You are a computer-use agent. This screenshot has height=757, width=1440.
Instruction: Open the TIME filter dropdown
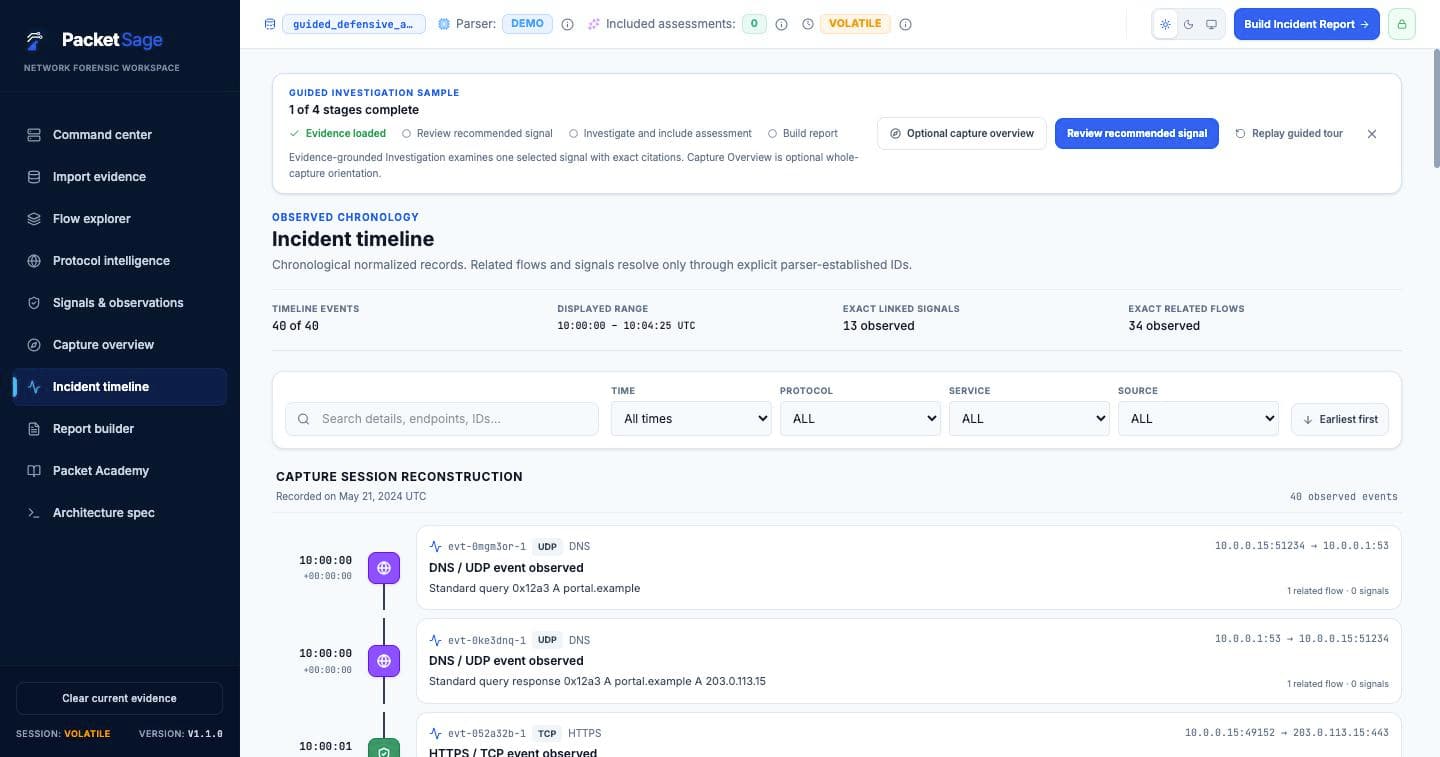click(691, 419)
